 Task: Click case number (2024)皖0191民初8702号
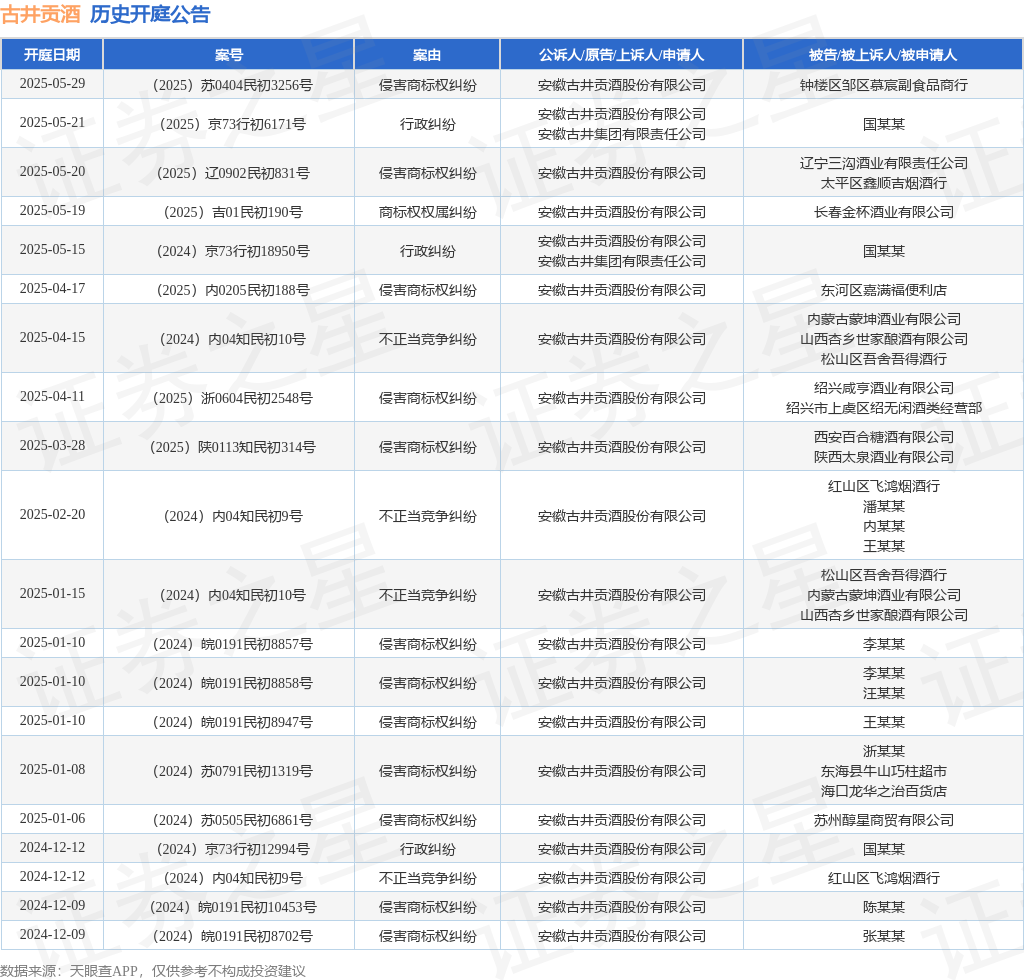pyautogui.click(x=232, y=936)
